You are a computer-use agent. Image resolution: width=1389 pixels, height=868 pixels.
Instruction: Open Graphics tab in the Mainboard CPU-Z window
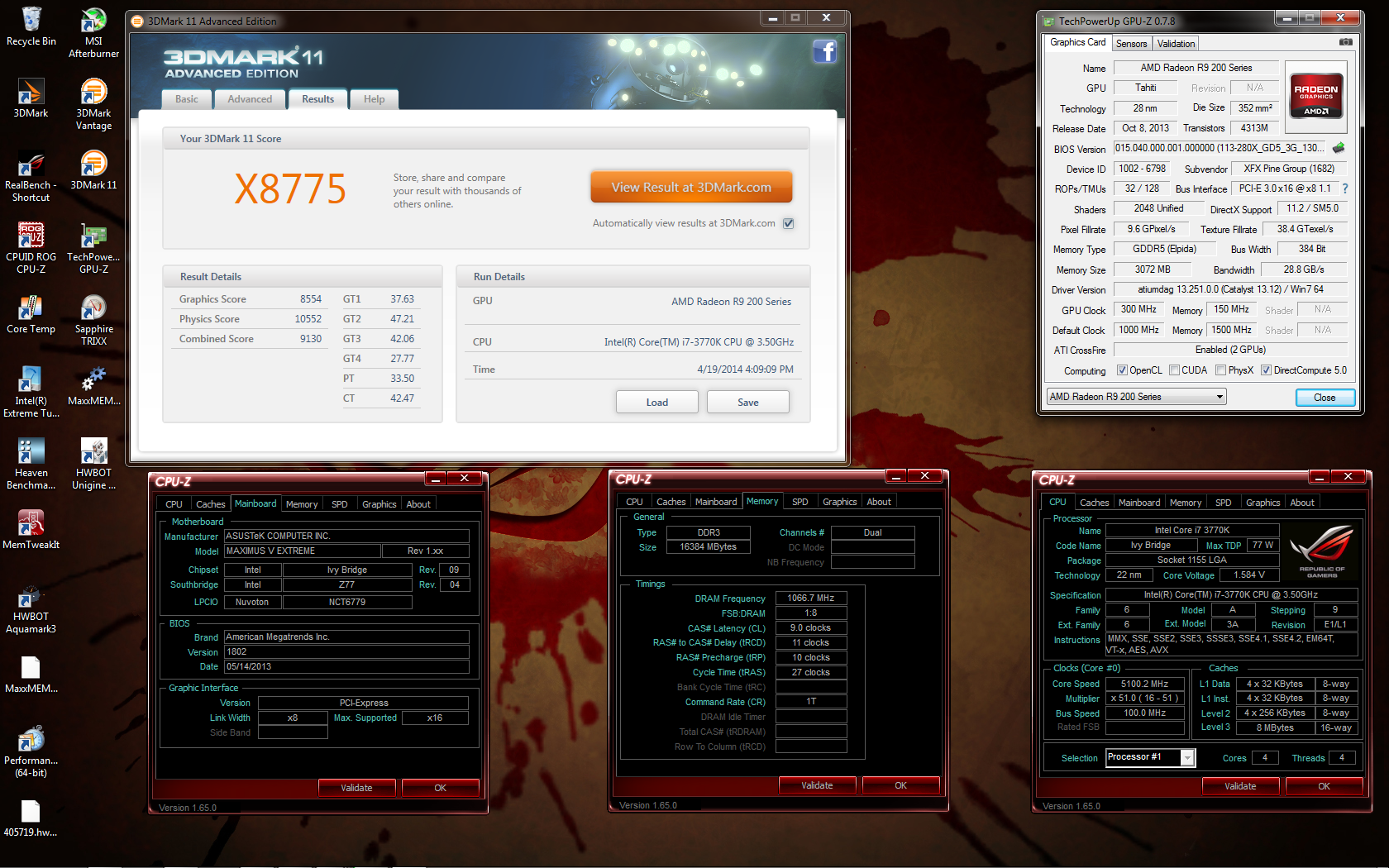(x=379, y=504)
